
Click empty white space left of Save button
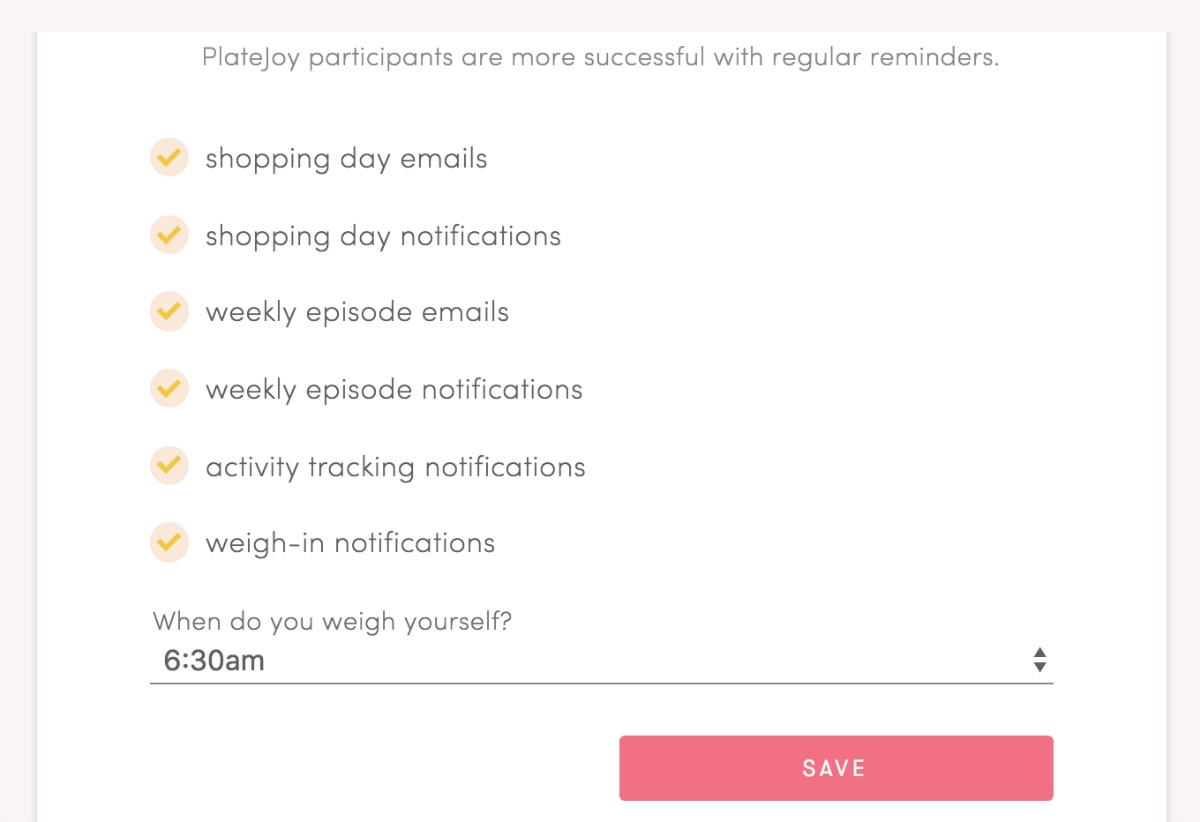[x=380, y=768]
